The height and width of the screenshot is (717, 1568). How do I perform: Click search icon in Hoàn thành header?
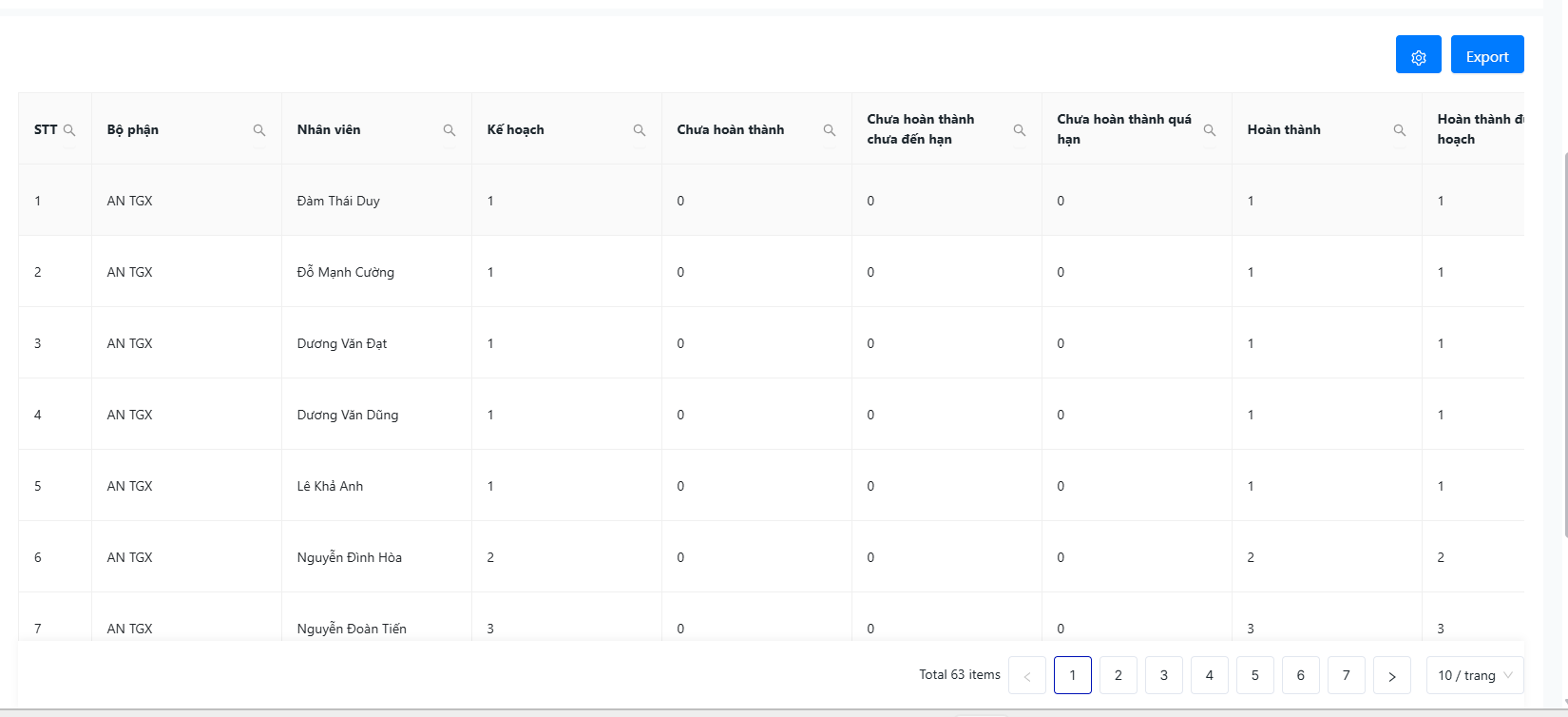click(x=1399, y=130)
